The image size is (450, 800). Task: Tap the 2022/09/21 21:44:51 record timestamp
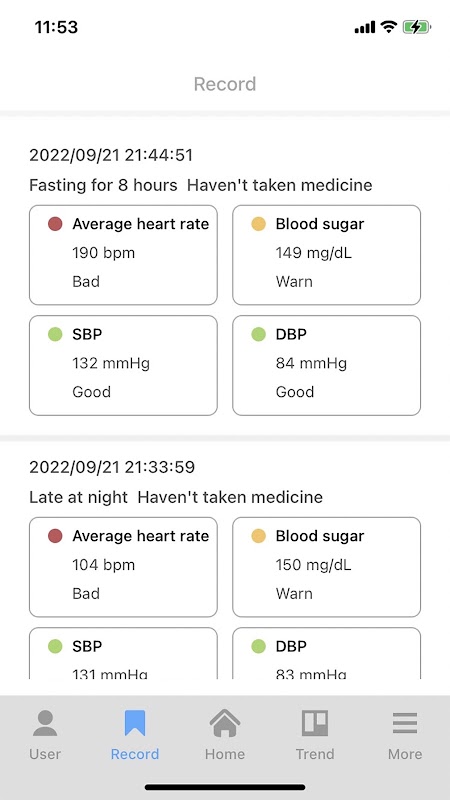[x=111, y=155]
